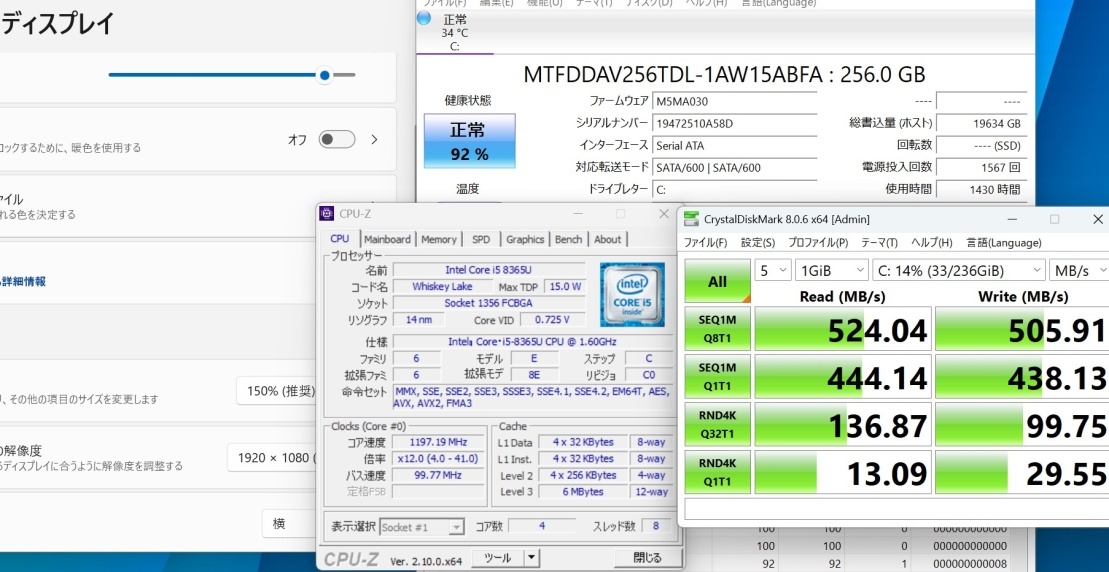Click the 閉じる button in CPU-Z
Viewport: 1109px width, 572px height.
tap(647, 558)
